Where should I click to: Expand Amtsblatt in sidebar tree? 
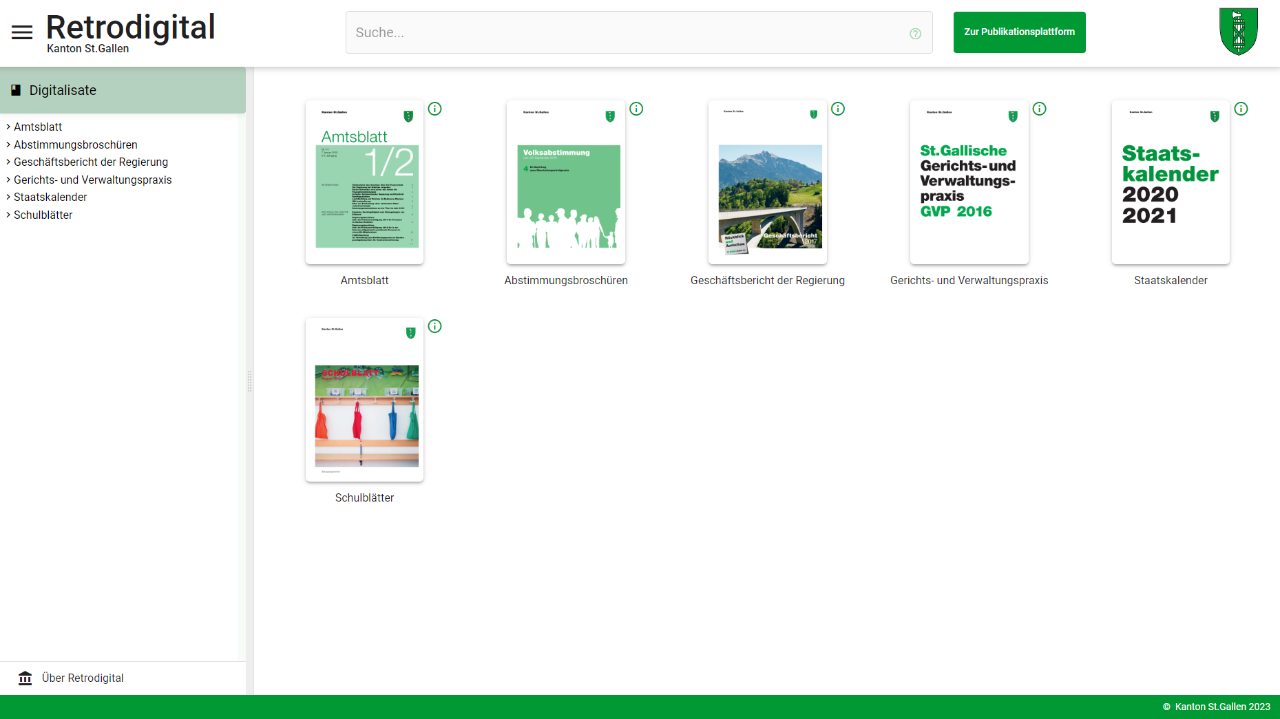8,127
